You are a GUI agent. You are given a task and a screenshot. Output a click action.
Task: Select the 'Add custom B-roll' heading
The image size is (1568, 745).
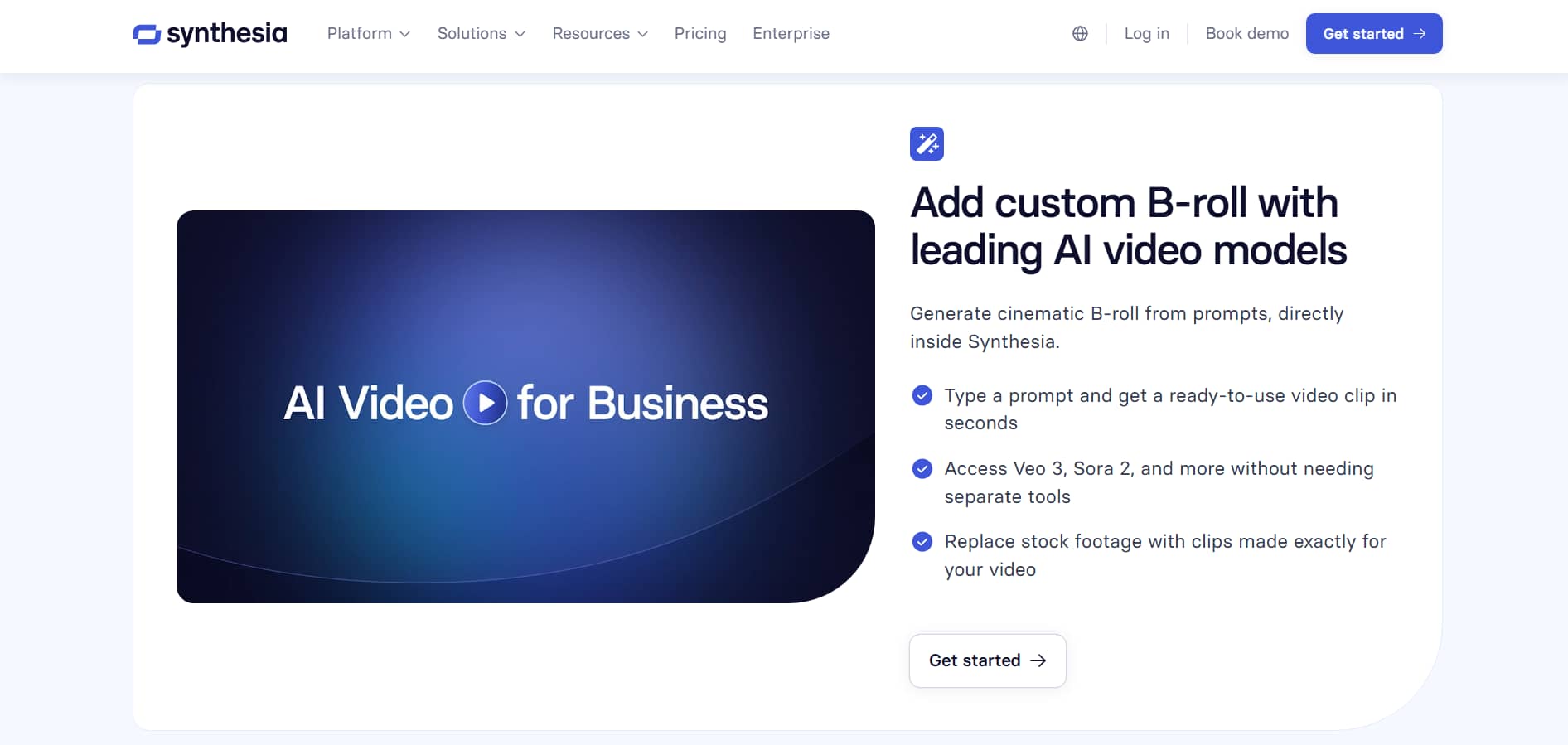click(1128, 226)
